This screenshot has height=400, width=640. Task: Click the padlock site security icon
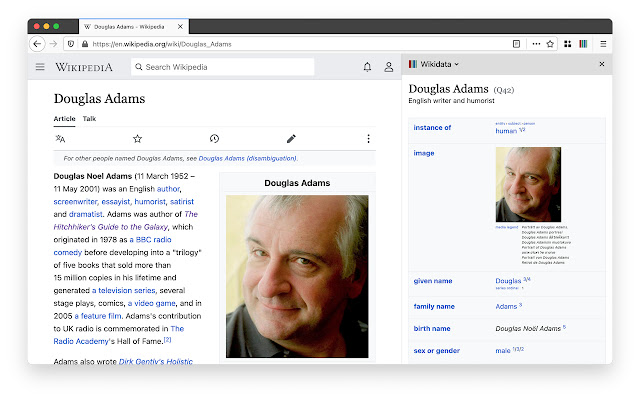pos(85,44)
